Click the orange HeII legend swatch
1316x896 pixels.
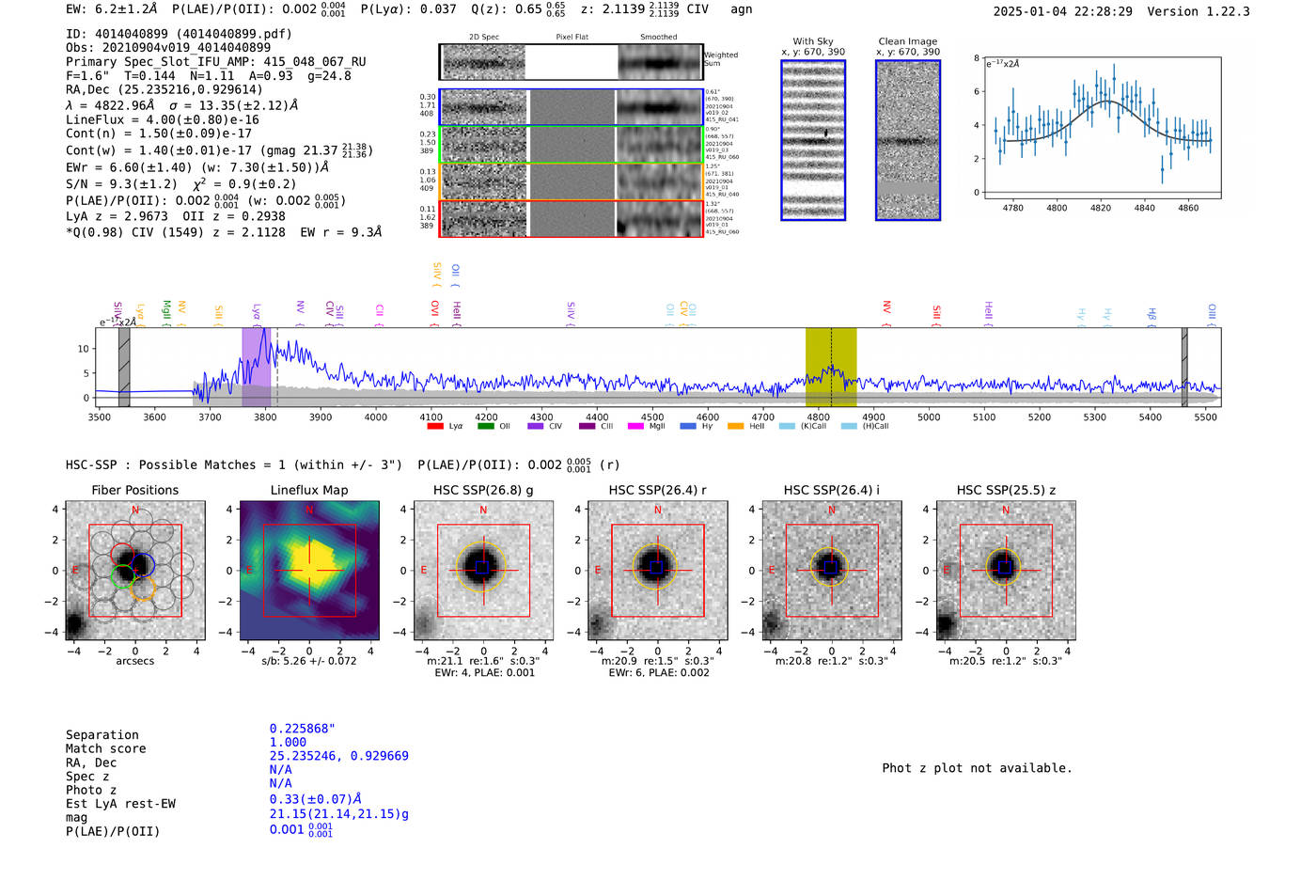(x=736, y=426)
